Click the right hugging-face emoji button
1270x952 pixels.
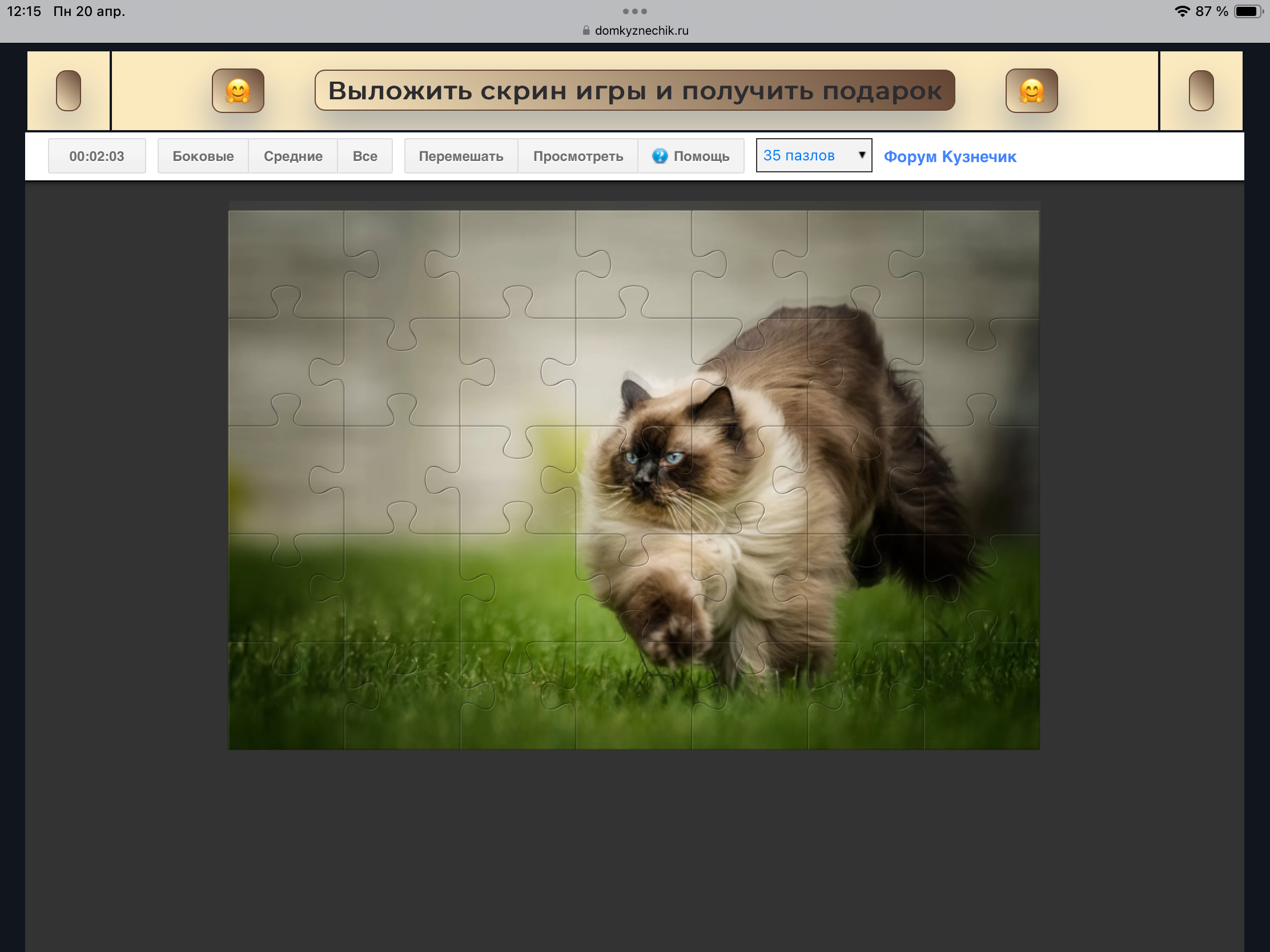tap(1031, 91)
